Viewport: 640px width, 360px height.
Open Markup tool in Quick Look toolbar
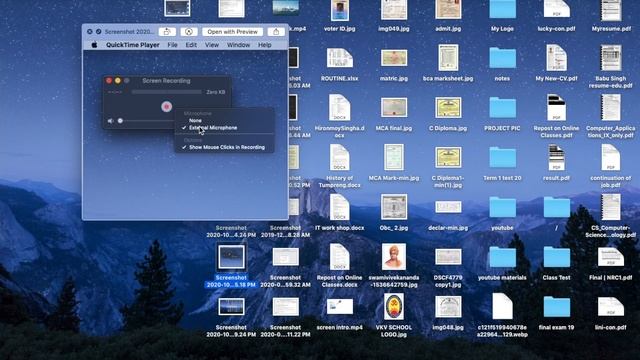point(189,31)
